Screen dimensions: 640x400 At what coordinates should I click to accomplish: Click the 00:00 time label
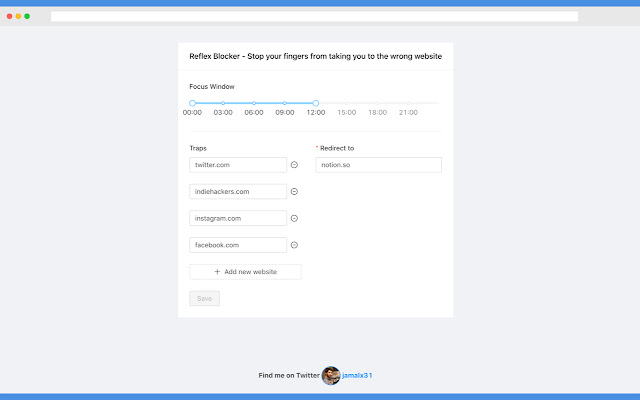coord(192,113)
